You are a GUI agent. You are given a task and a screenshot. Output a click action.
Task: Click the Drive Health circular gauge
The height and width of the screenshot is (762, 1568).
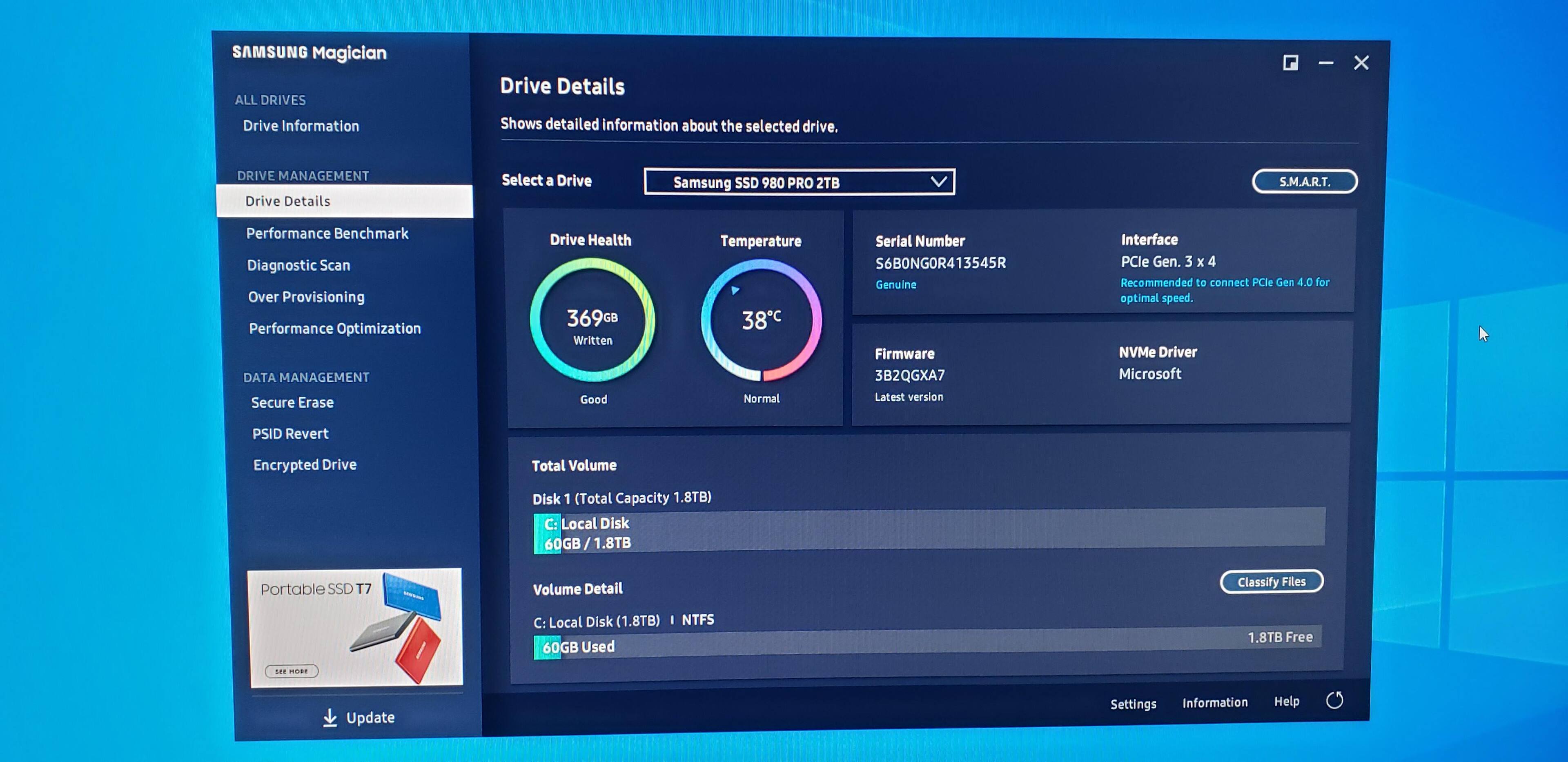click(x=592, y=320)
